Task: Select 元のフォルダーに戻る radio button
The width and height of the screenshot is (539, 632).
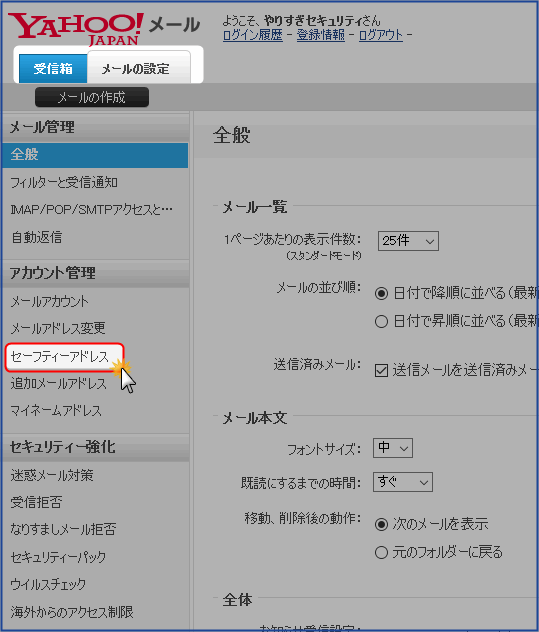Action: [x=381, y=552]
